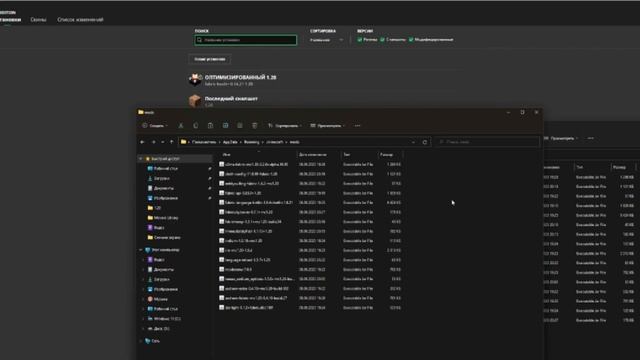640x360 pixels.
Task: Click the Загрузки icon under Быстрый доступ
Action: coord(150,178)
